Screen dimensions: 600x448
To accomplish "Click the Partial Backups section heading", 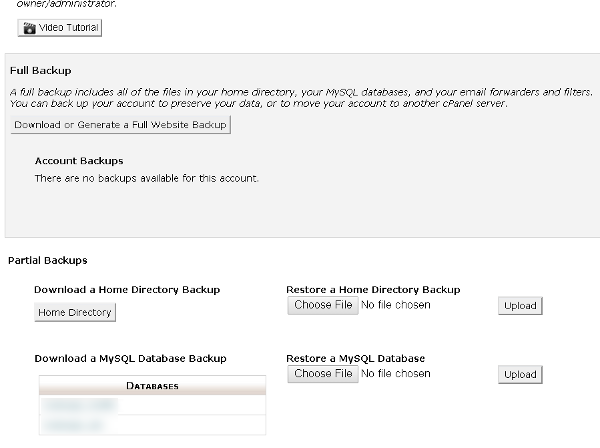I will pos(48,260).
